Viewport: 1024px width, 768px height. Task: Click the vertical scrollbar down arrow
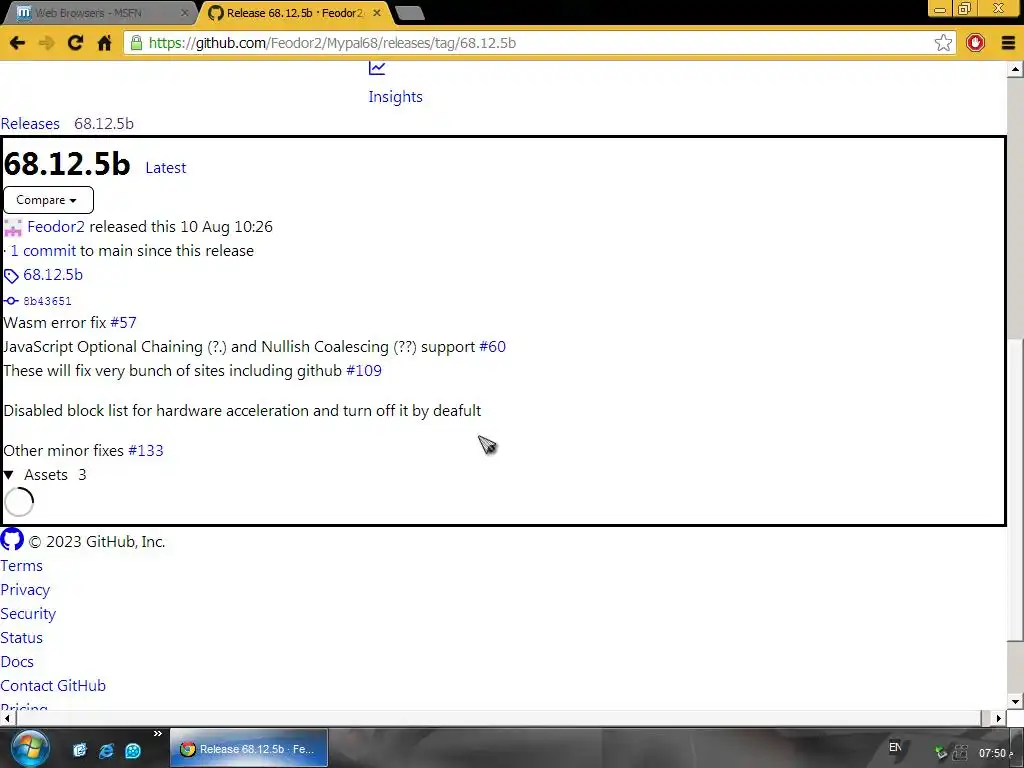(x=1015, y=703)
